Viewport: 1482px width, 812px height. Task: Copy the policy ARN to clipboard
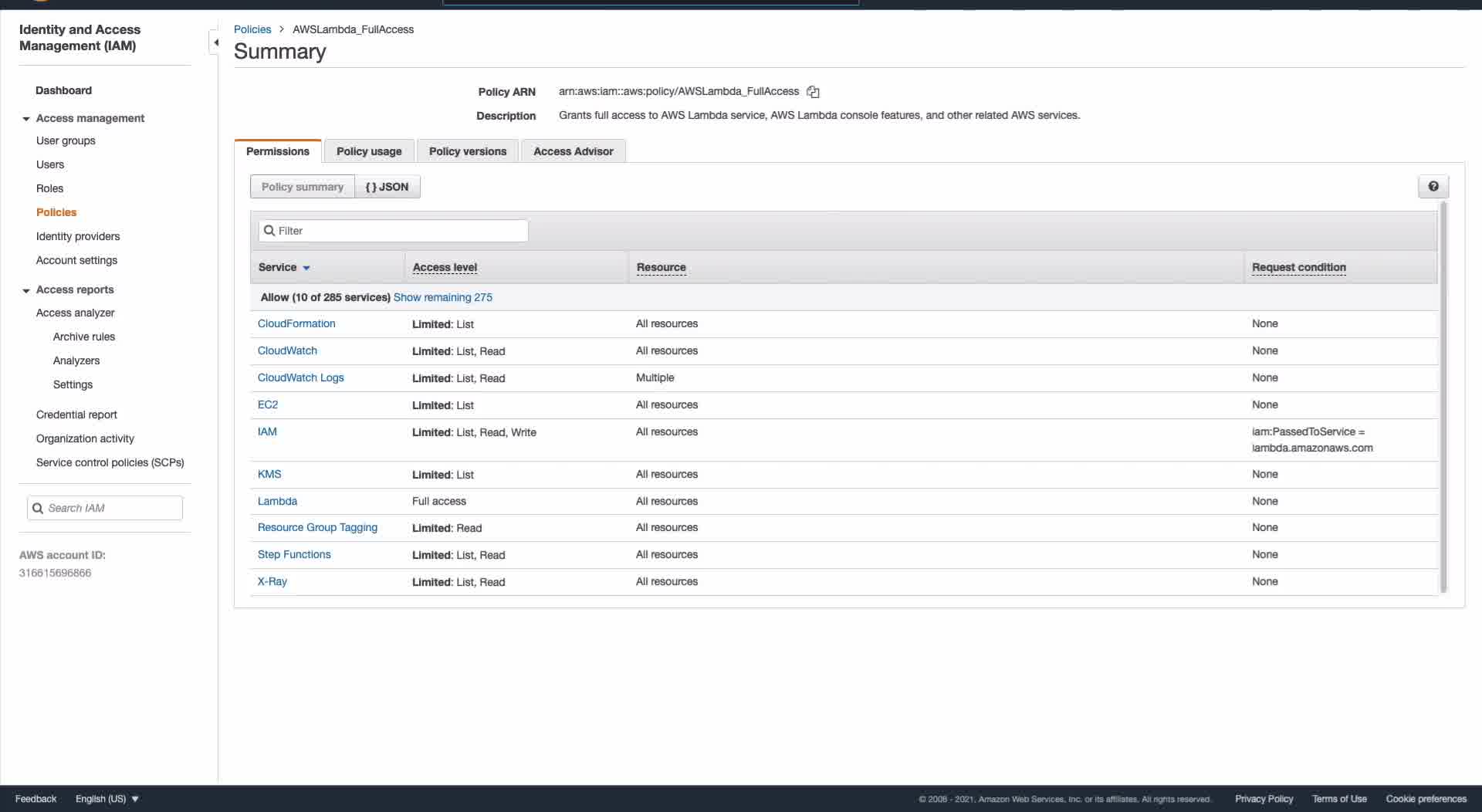813,92
